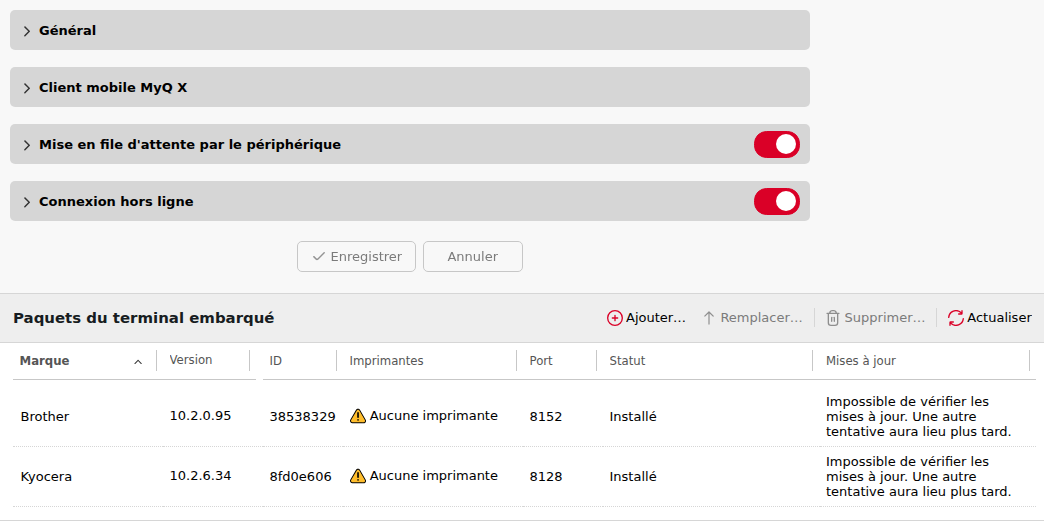Expand the Connexion hors ligne chevron
The height and width of the screenshot is (529, 1044).
(x=27, y=202)
